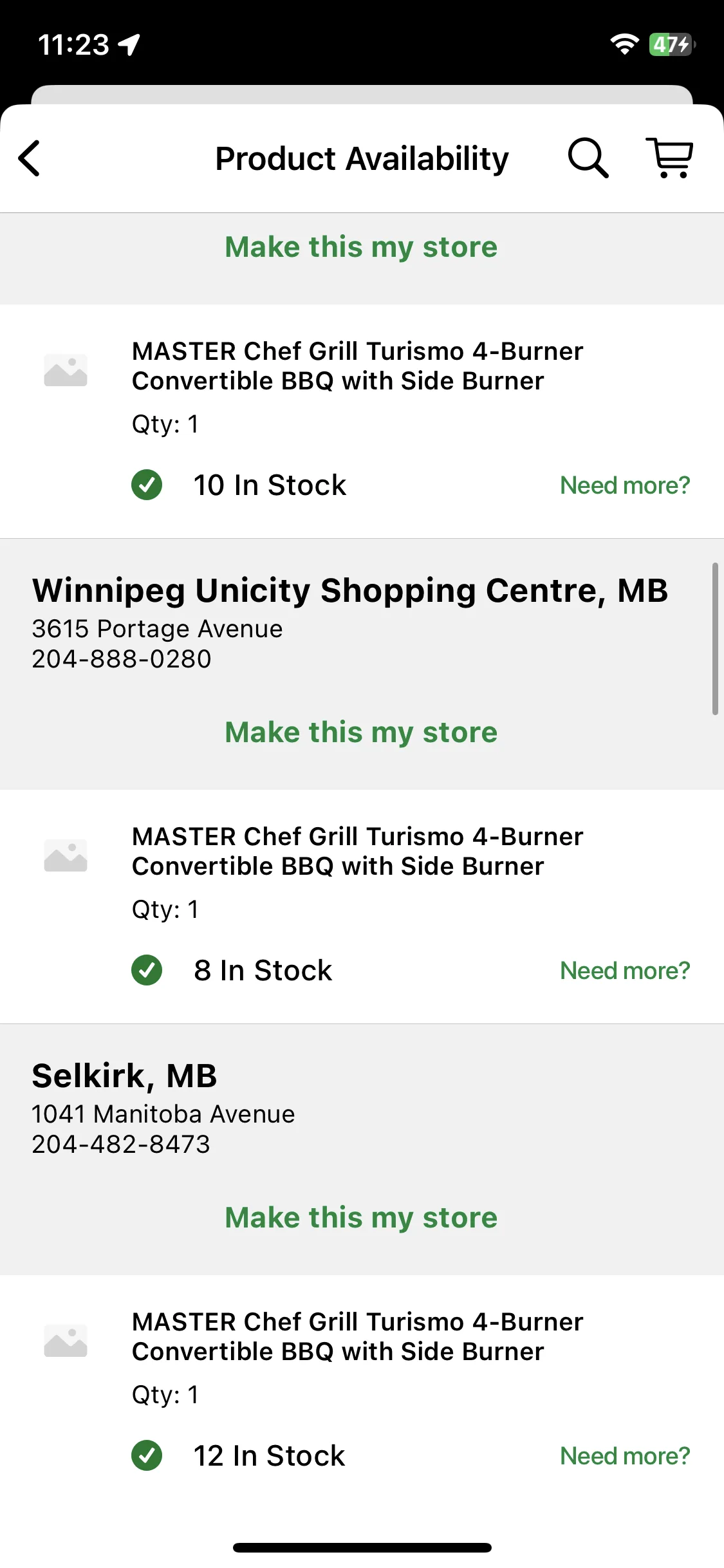
Task: Tap the vertical scrollbar indicator
Action: click(x=715, y=639)
